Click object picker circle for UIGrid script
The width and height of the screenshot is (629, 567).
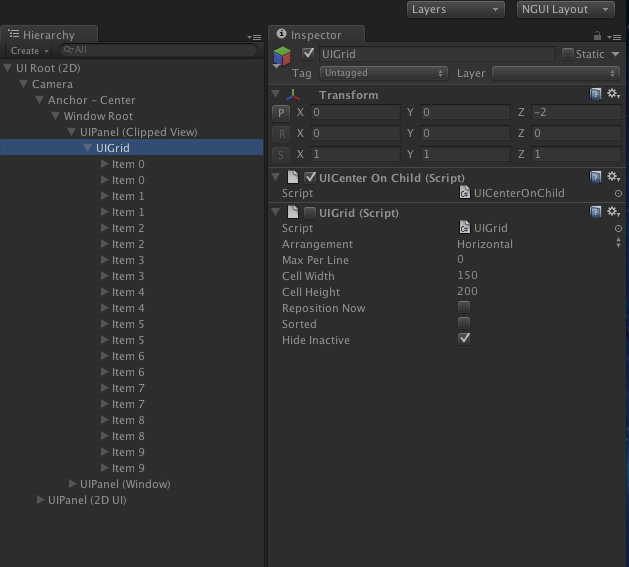pos(618,228)
